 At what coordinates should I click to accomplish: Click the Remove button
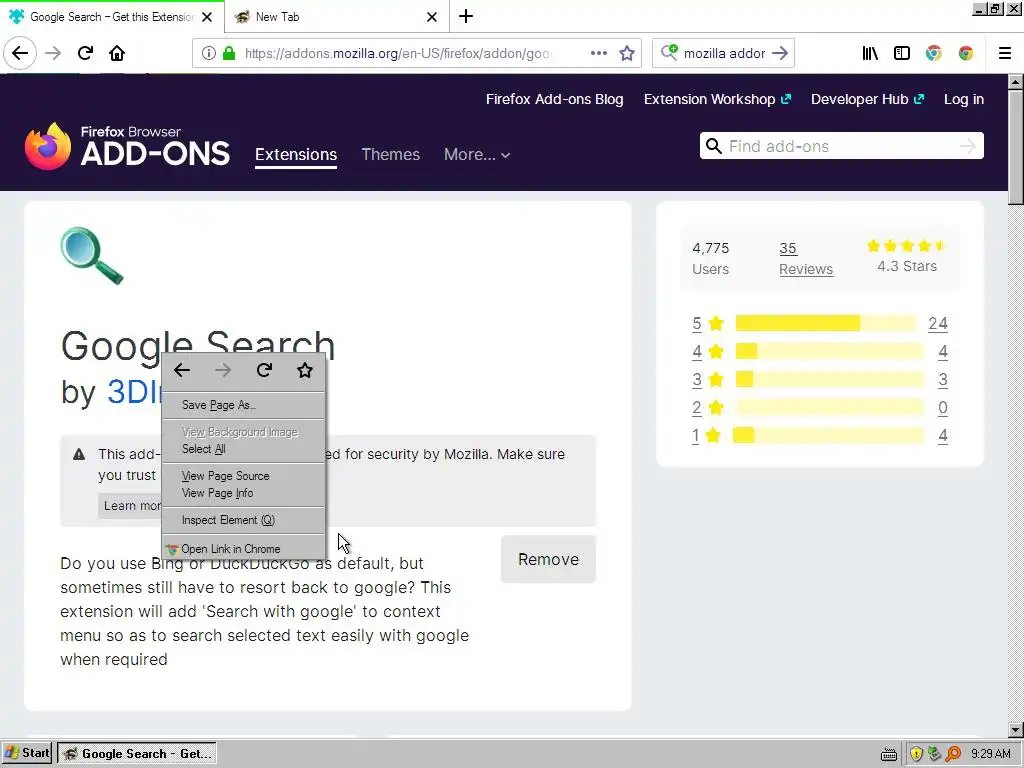click(548, 560)
